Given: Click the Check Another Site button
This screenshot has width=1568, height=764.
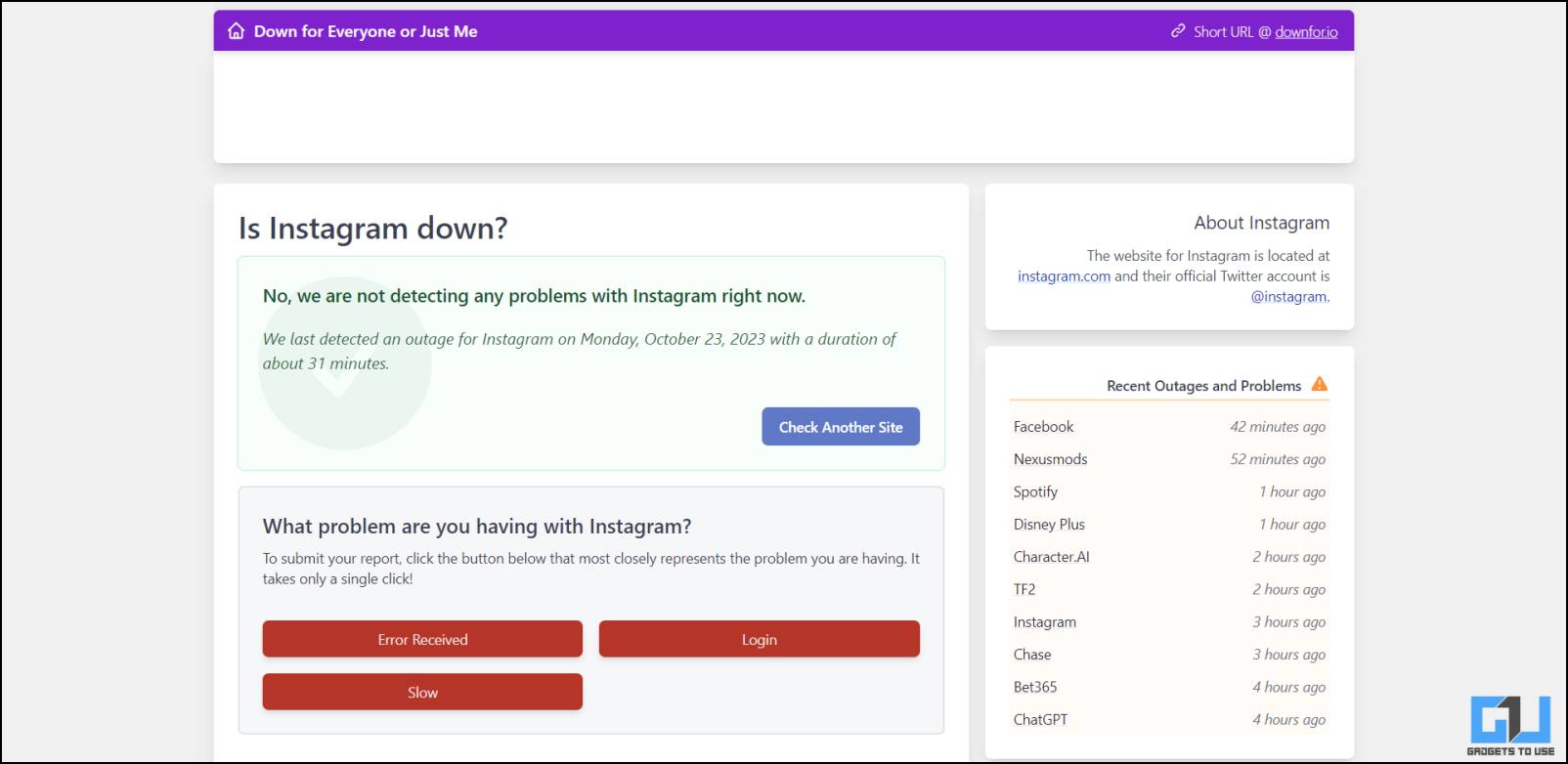Looking at the screenshot, I should (x=841, y=427).
